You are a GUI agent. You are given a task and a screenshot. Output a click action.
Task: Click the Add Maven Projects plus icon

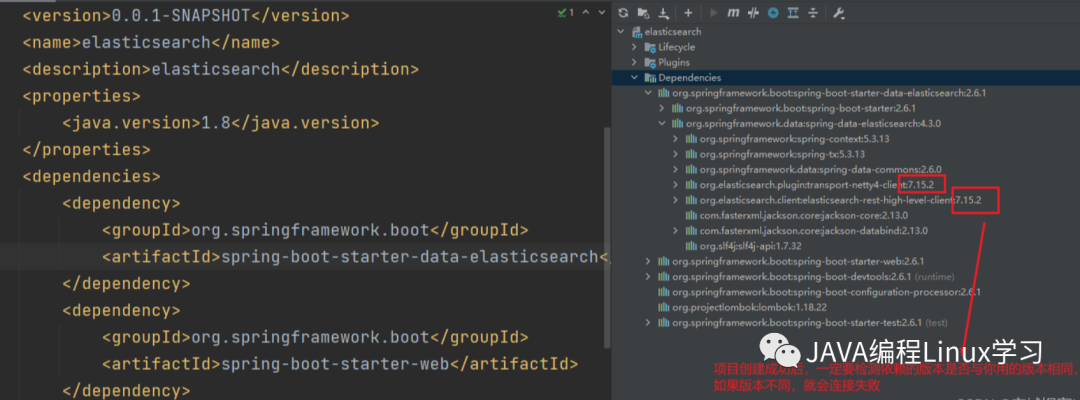pos(688,13)
